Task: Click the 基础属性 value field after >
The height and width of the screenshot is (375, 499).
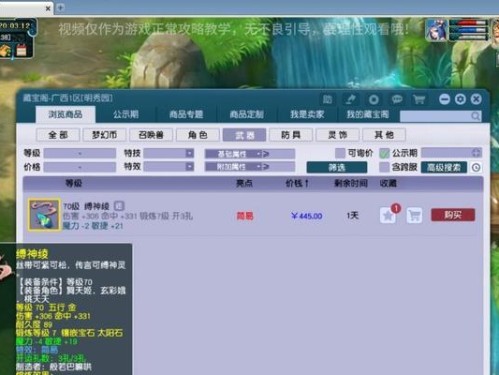Action: click(282, 154)
